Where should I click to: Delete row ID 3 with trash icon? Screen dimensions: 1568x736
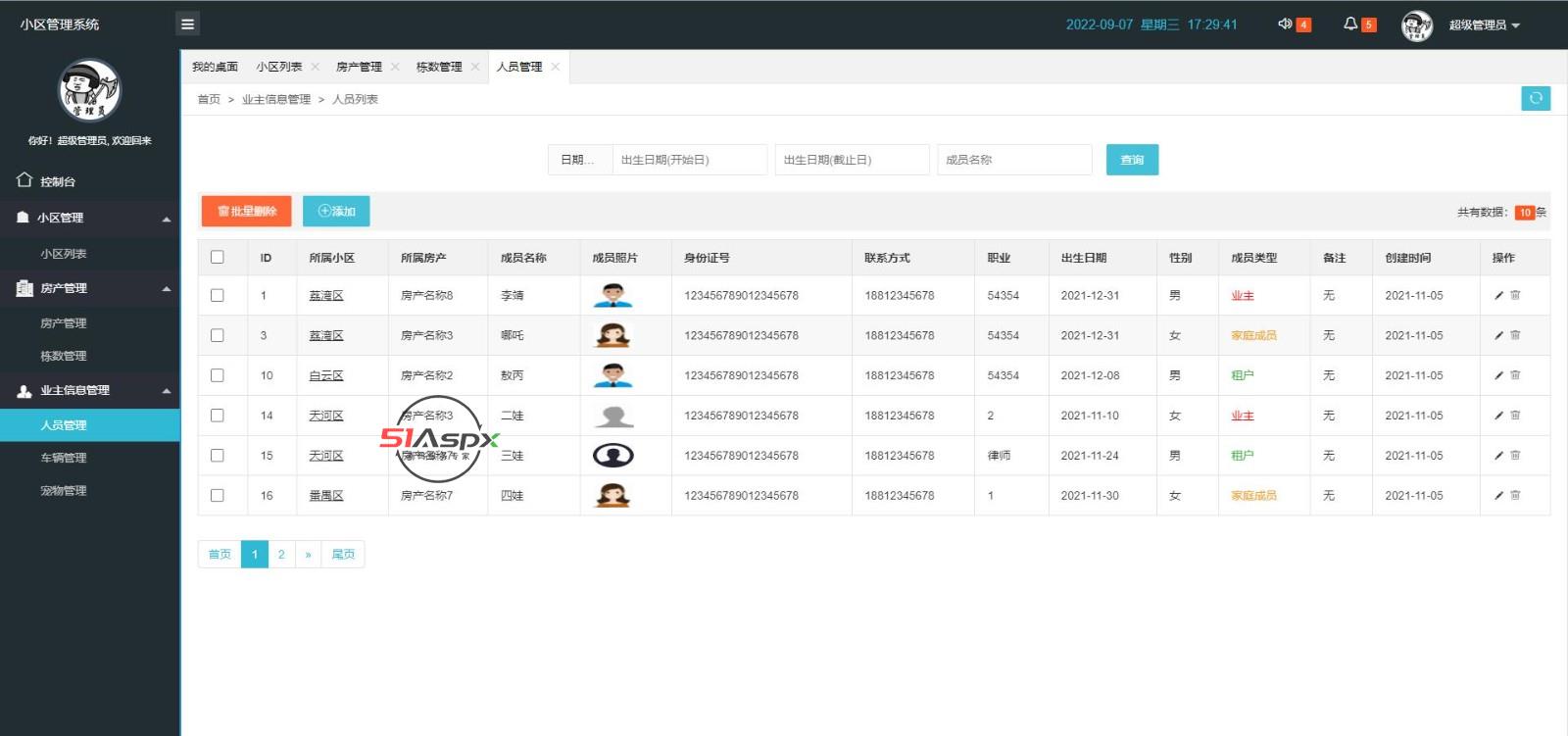click(x=1515, y=335)
